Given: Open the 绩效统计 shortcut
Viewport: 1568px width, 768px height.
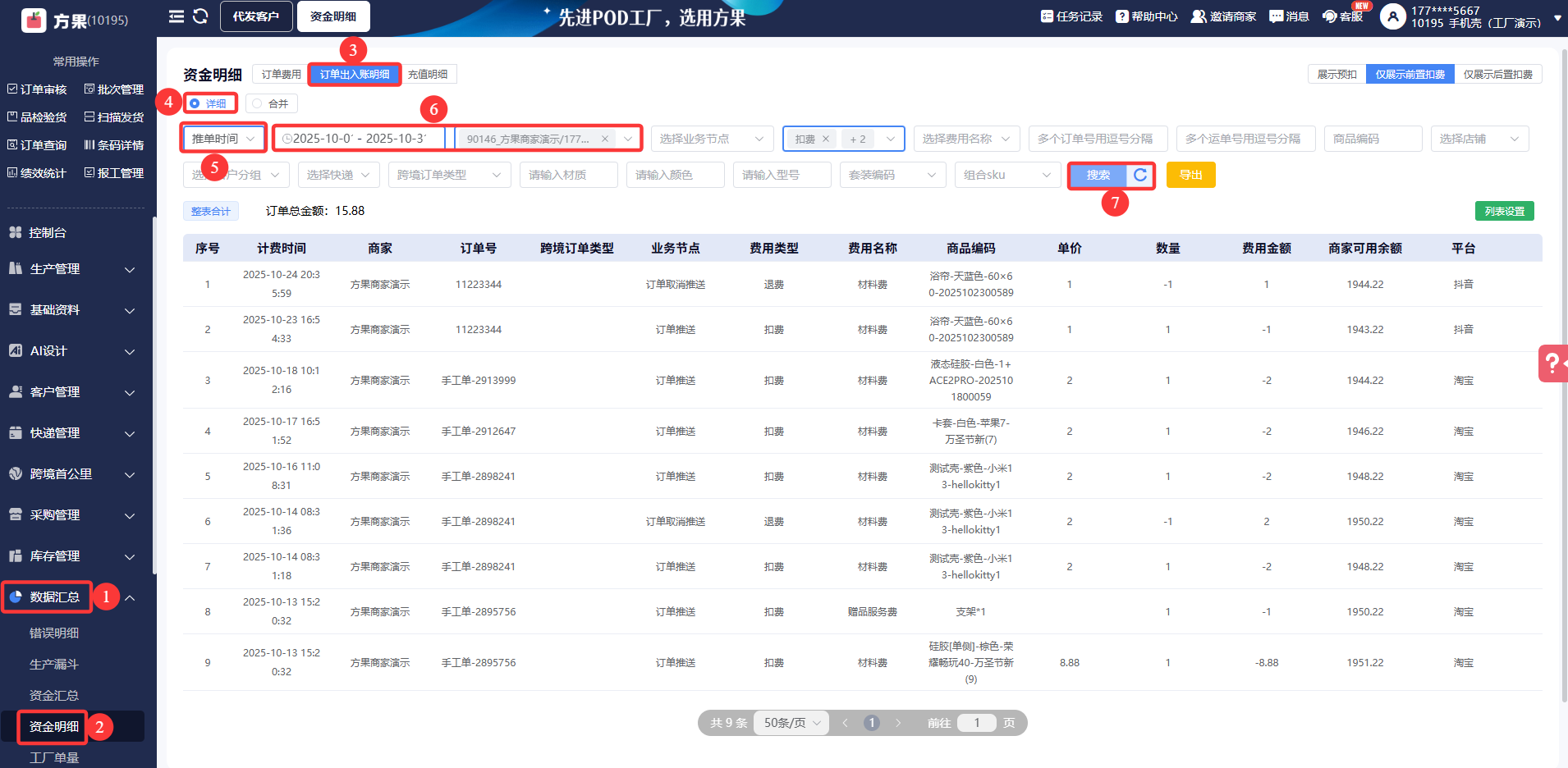Looking at the screenshot, I should (x=37, y=173).
